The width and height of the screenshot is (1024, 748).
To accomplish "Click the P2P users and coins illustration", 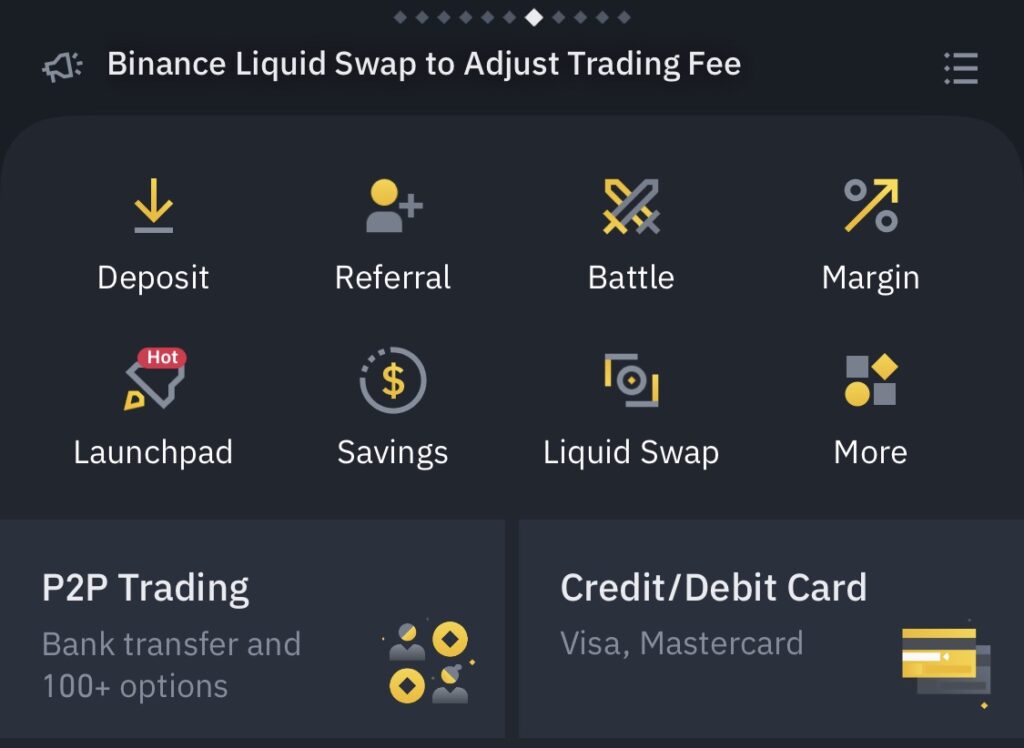I will pos(428,662).
